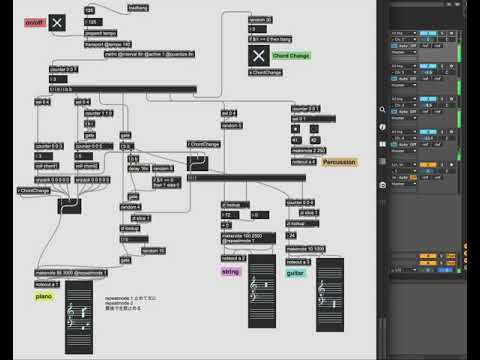
Task: Open the inspector info icon in sidebar
Action: click(x=382, y=127)
